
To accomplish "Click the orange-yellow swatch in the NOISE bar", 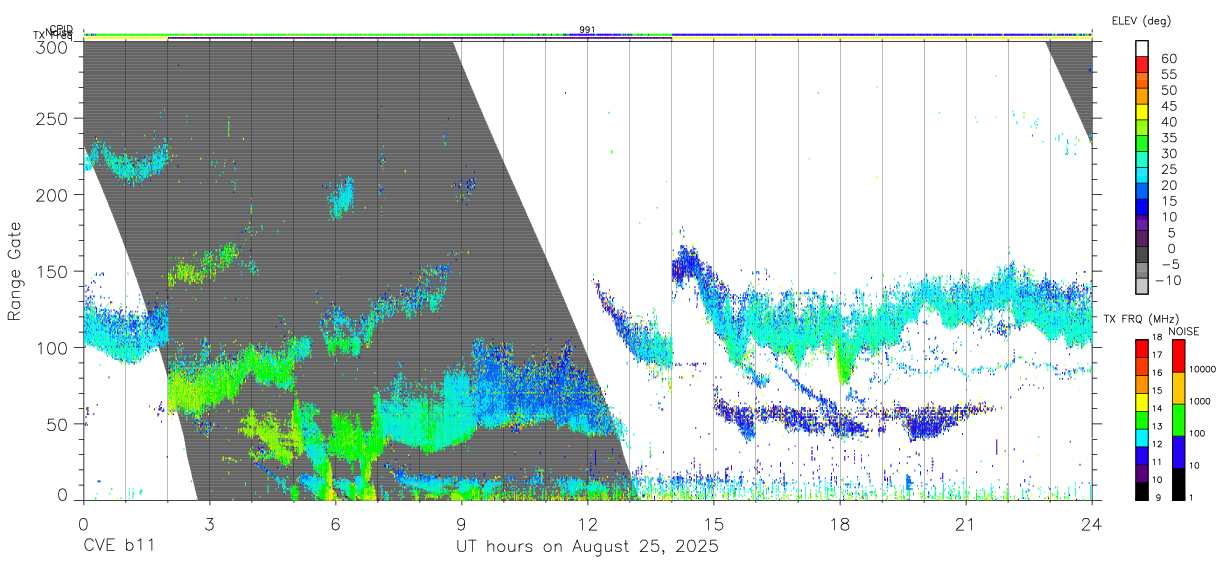I will tap(1177, 388).
